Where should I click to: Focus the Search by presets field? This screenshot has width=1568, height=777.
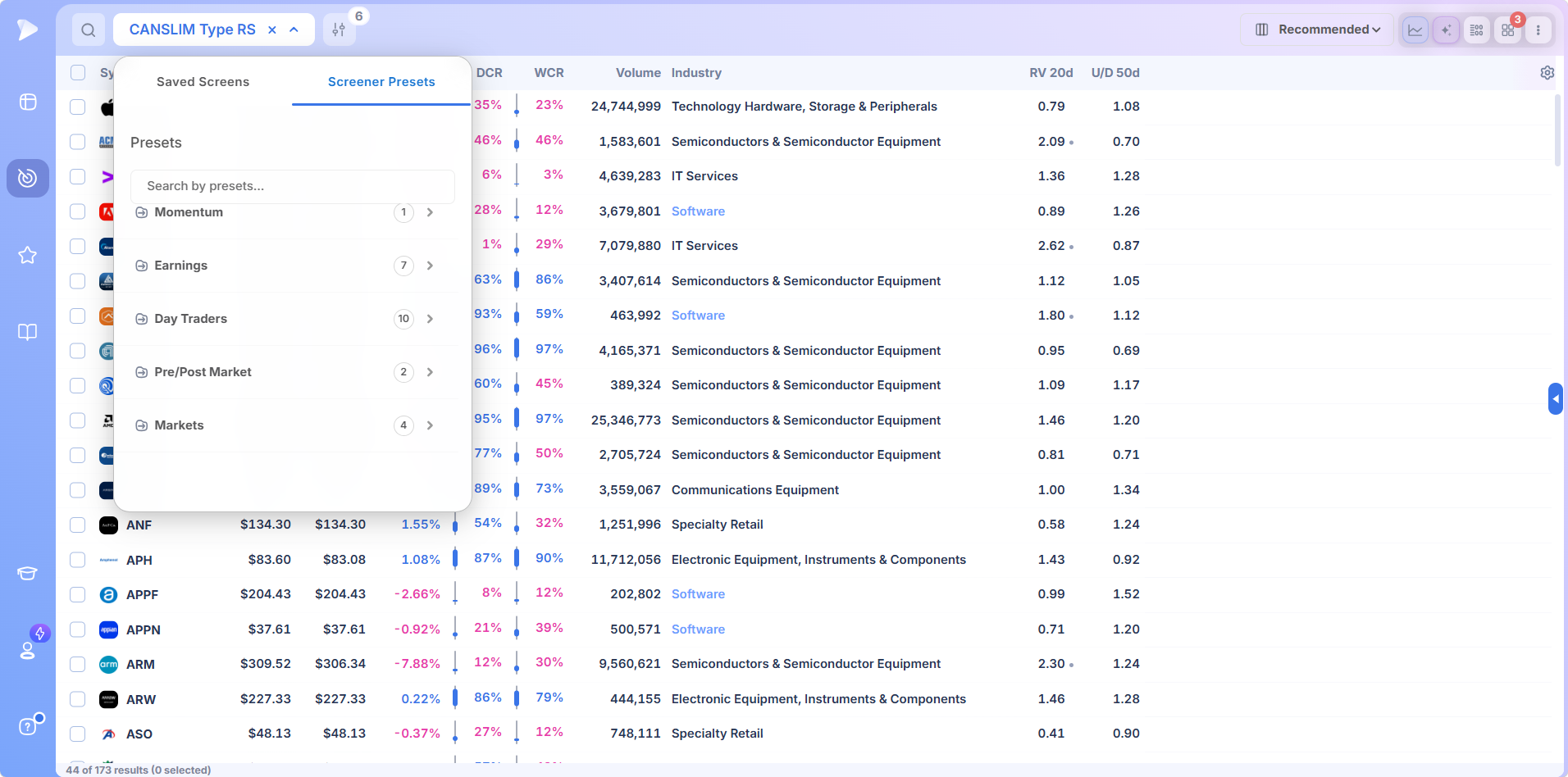(x=293, y=186)
